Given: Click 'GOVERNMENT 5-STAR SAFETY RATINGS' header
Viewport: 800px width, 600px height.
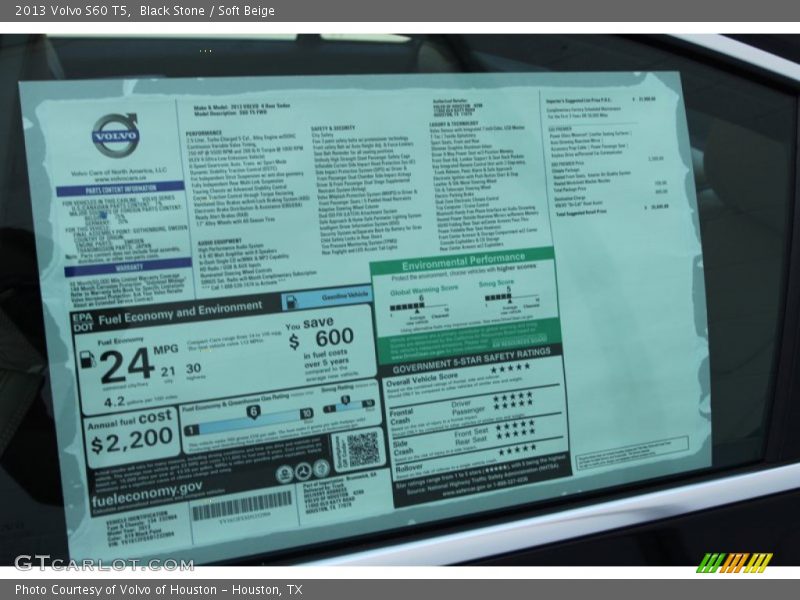Looking at the screenshot, I should (x=471, y=360).
